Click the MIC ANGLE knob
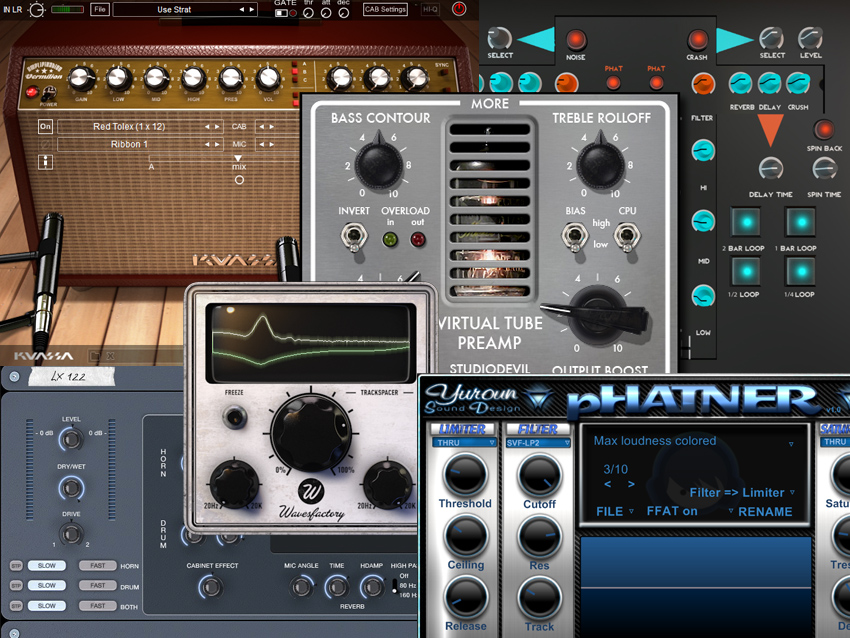Viewport: 850px width, 638px height. [x=300, y=587]
